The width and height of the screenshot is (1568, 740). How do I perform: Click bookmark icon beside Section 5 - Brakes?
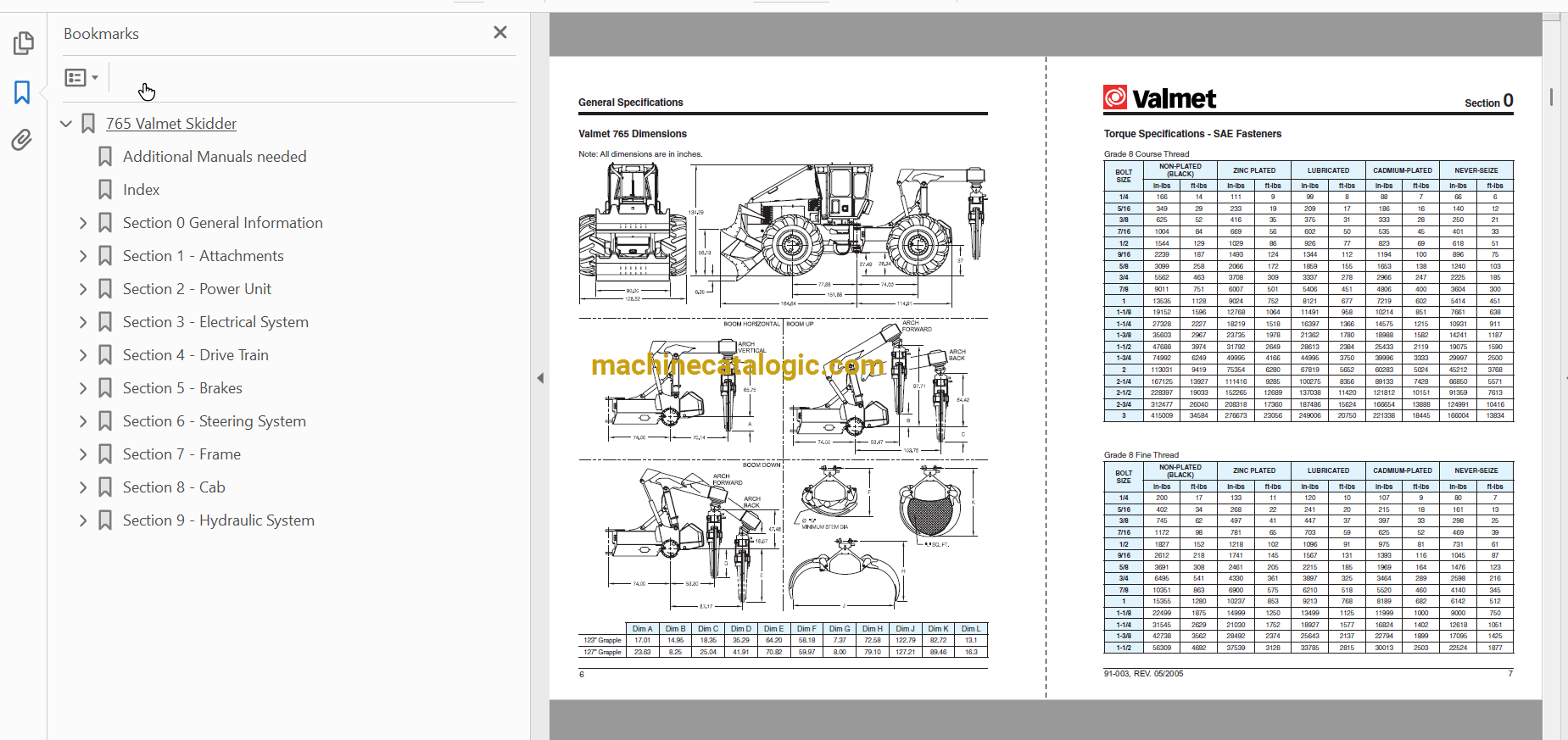[x=105, y=388]
